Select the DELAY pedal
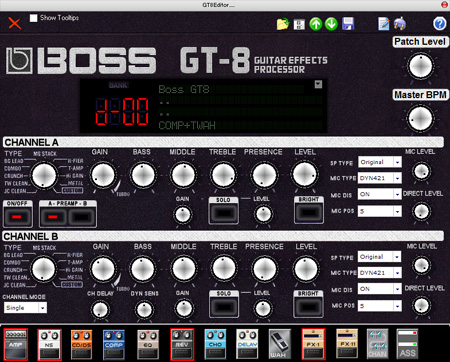Screen dimensions: 450x362 pos(247,344)
